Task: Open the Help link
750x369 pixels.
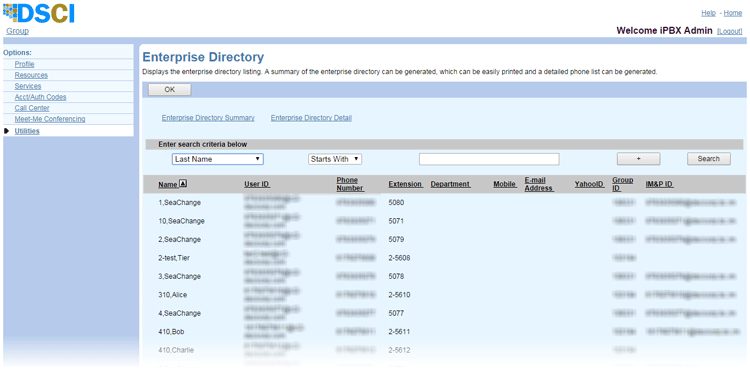Action: (708, 13)
